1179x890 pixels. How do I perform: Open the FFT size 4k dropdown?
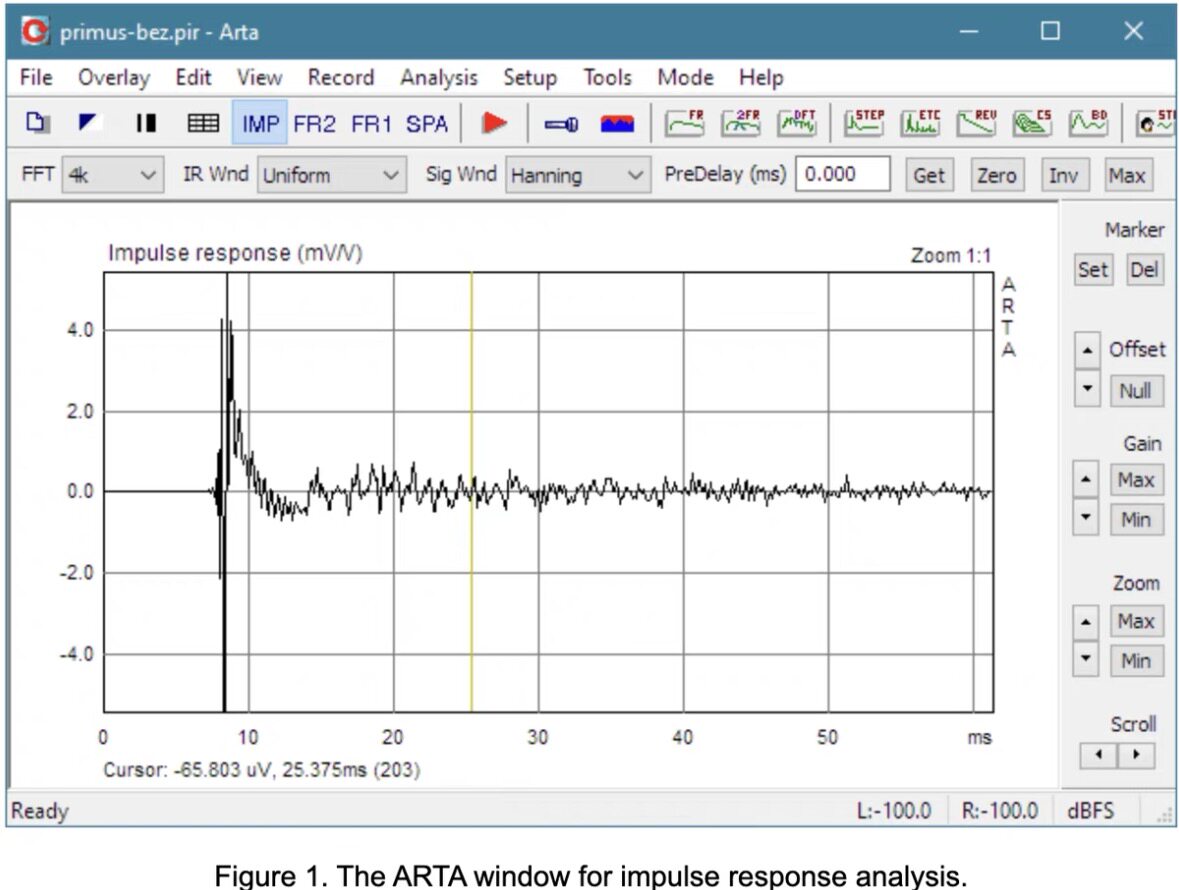click(x=113, y=175)
